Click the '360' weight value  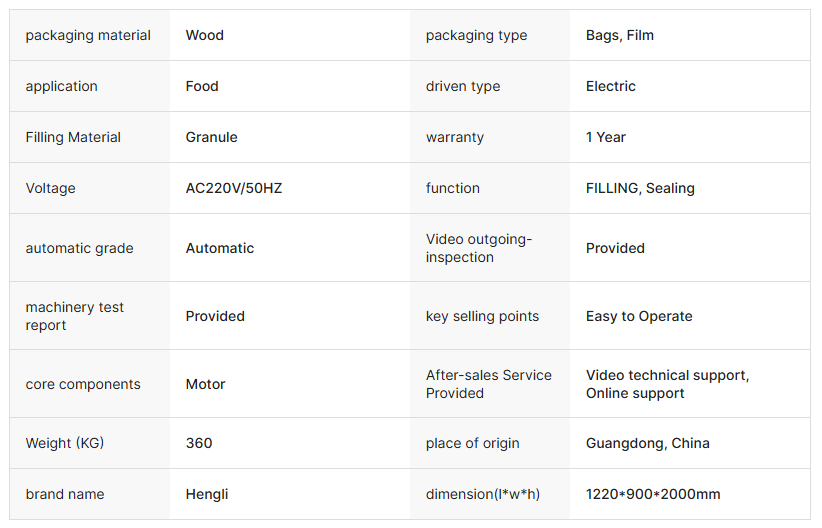[x=199, y=443]
